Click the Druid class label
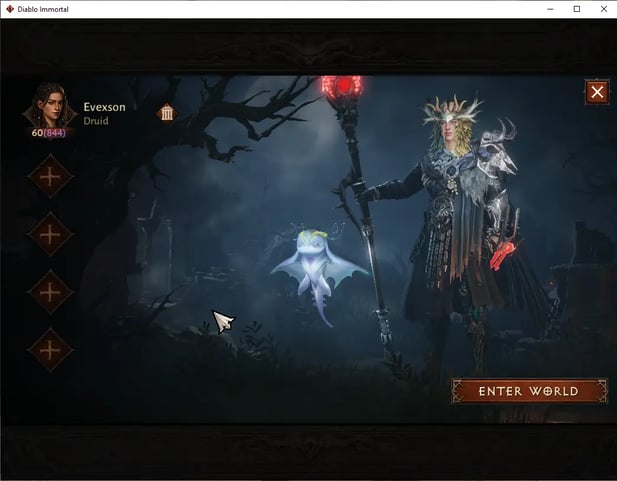617x481 pixels. pos(97,121)
